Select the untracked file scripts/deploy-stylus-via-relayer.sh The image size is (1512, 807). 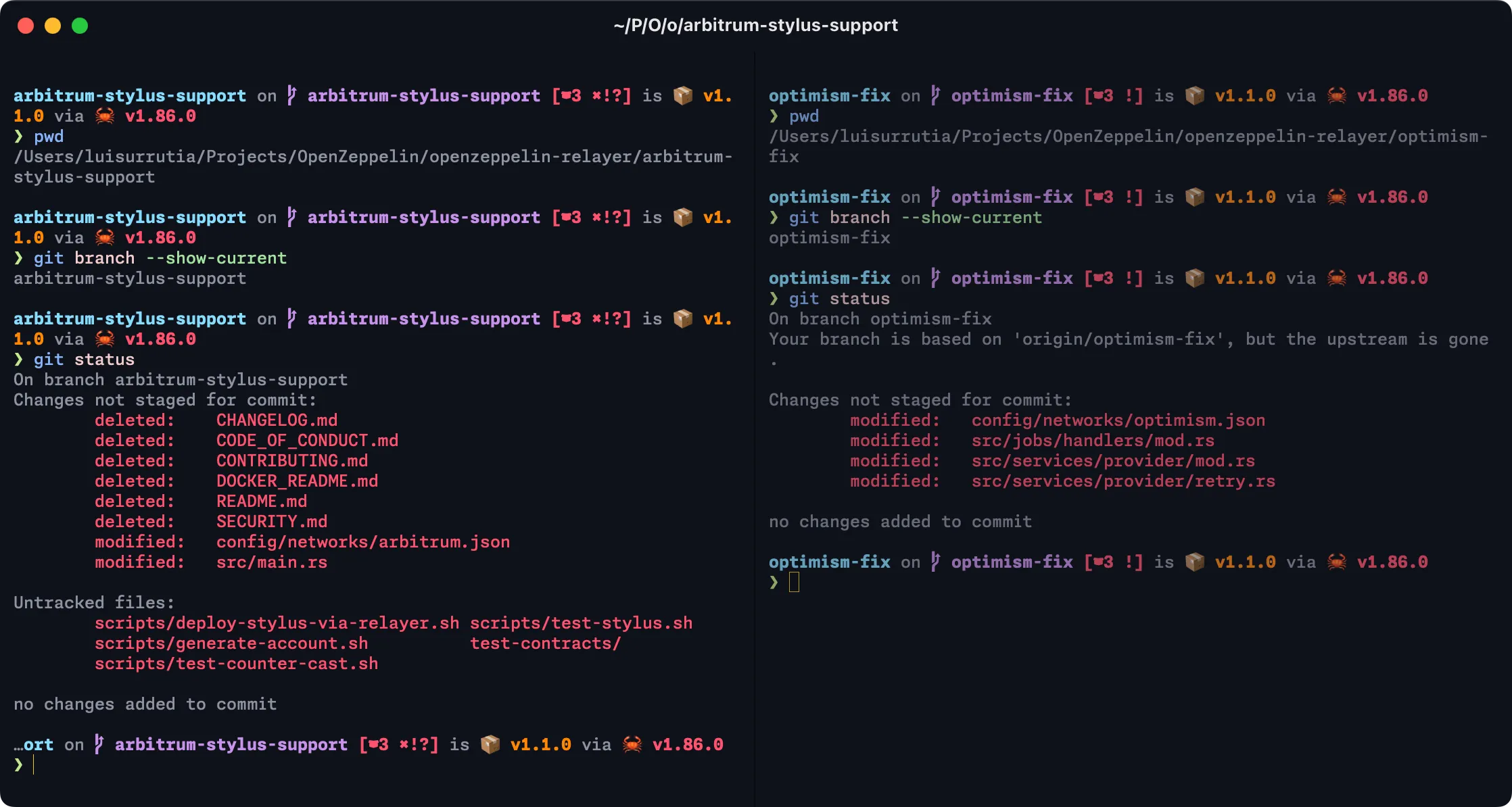click(x=277, y=622)
